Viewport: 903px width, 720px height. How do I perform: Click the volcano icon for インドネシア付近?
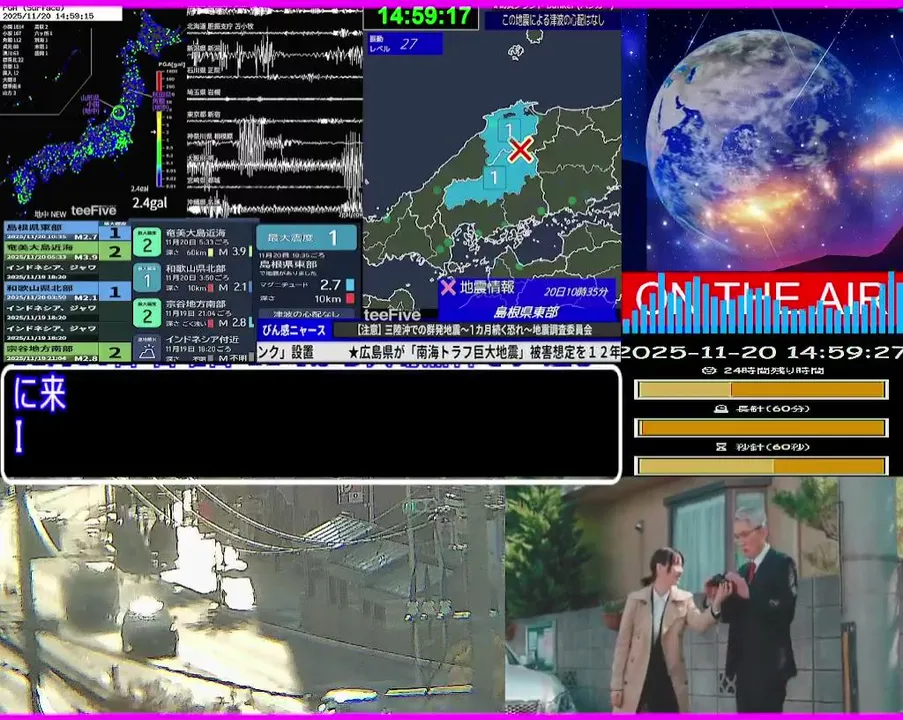[x=147, y=348]
